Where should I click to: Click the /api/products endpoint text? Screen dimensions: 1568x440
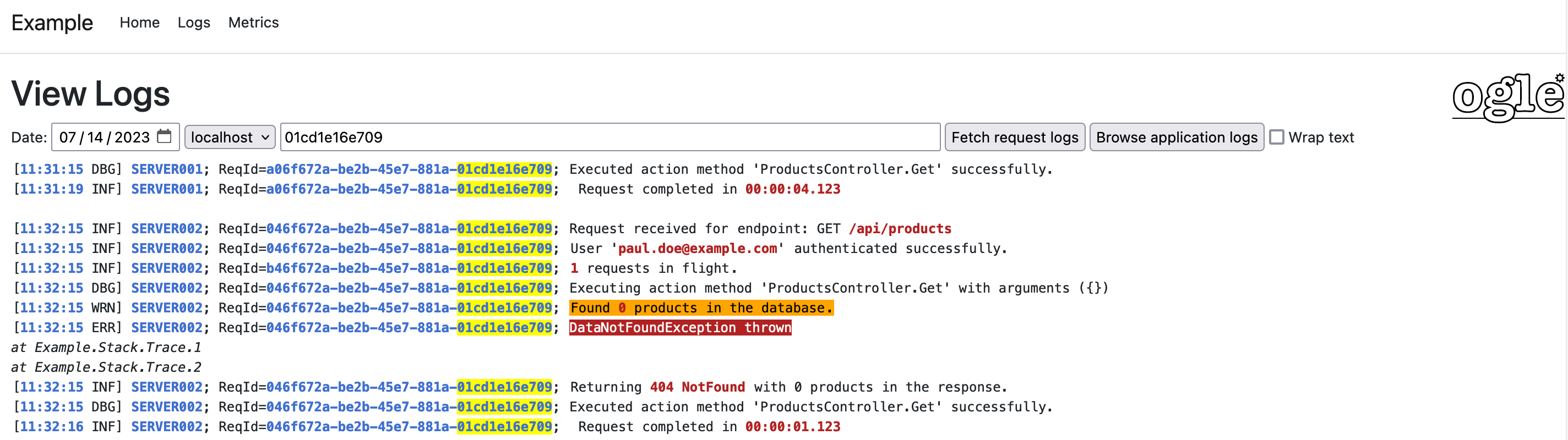coord(900,228)
